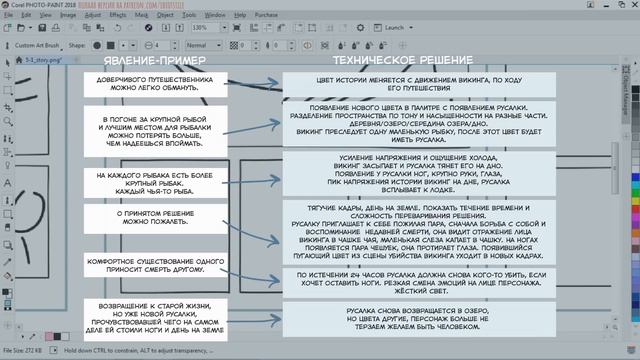Screen dimensions: 640x360
Task: Open the Launch application dropdown
Action: click(411, 28)
